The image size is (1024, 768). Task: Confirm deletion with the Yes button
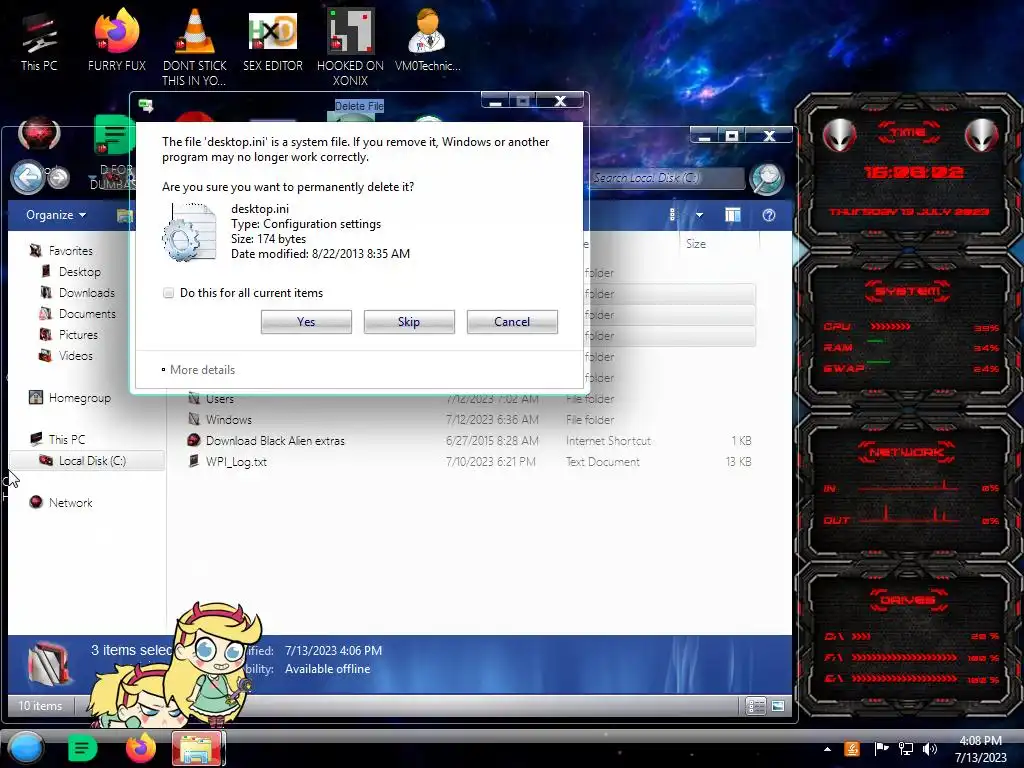pos(306,322)
